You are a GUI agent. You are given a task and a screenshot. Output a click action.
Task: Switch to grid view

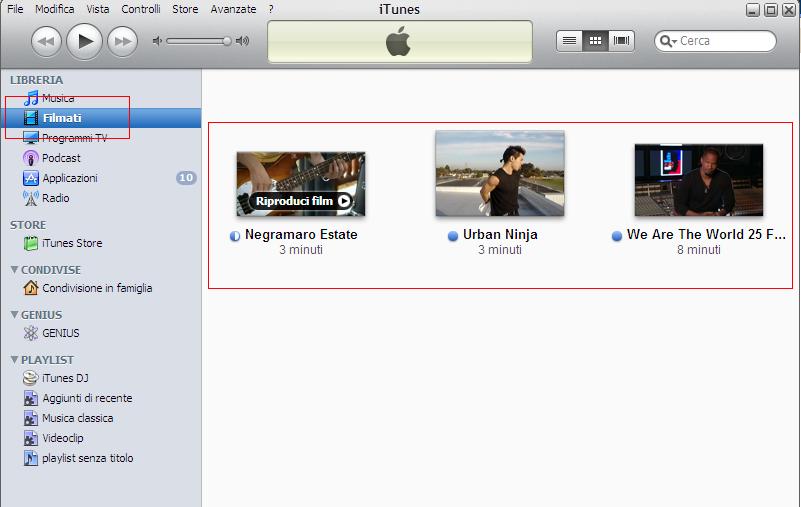[595, 41]
